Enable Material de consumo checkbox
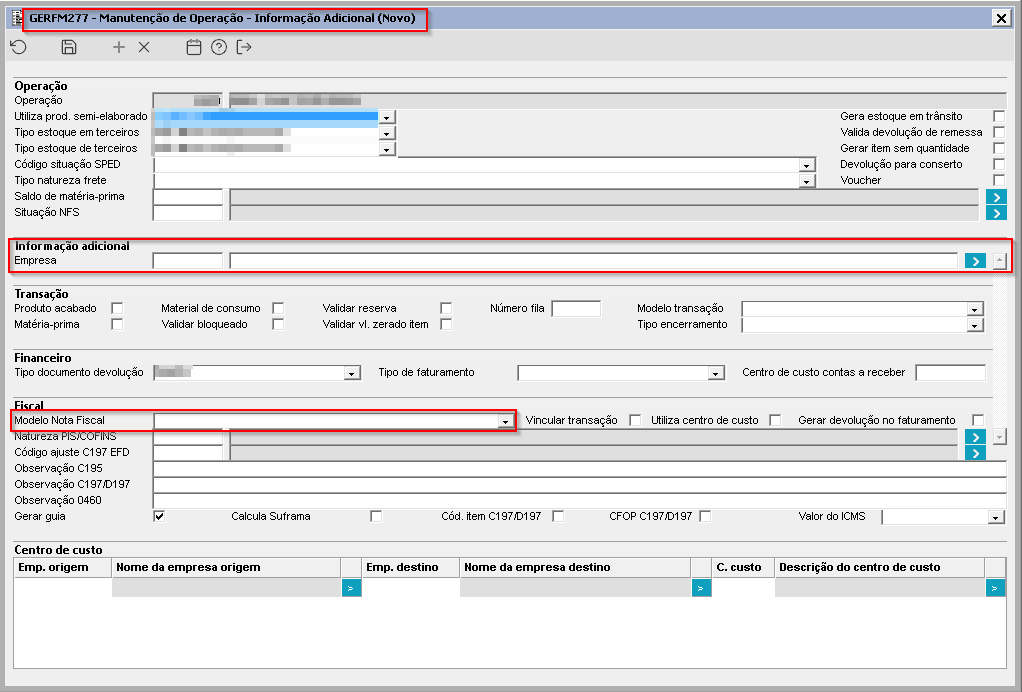The height and width of the screenshot is (692, 1022). 278,308
